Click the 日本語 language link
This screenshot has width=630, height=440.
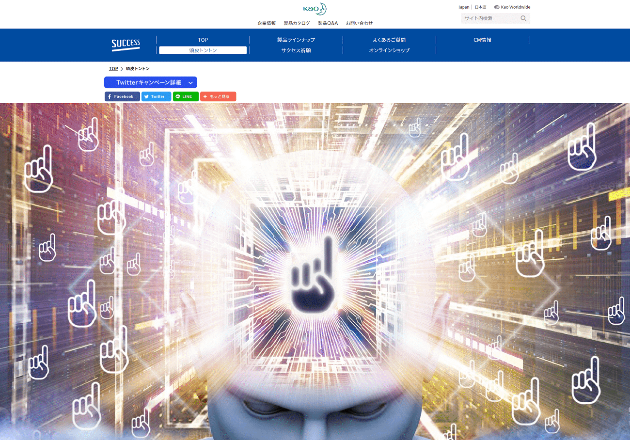480,6
